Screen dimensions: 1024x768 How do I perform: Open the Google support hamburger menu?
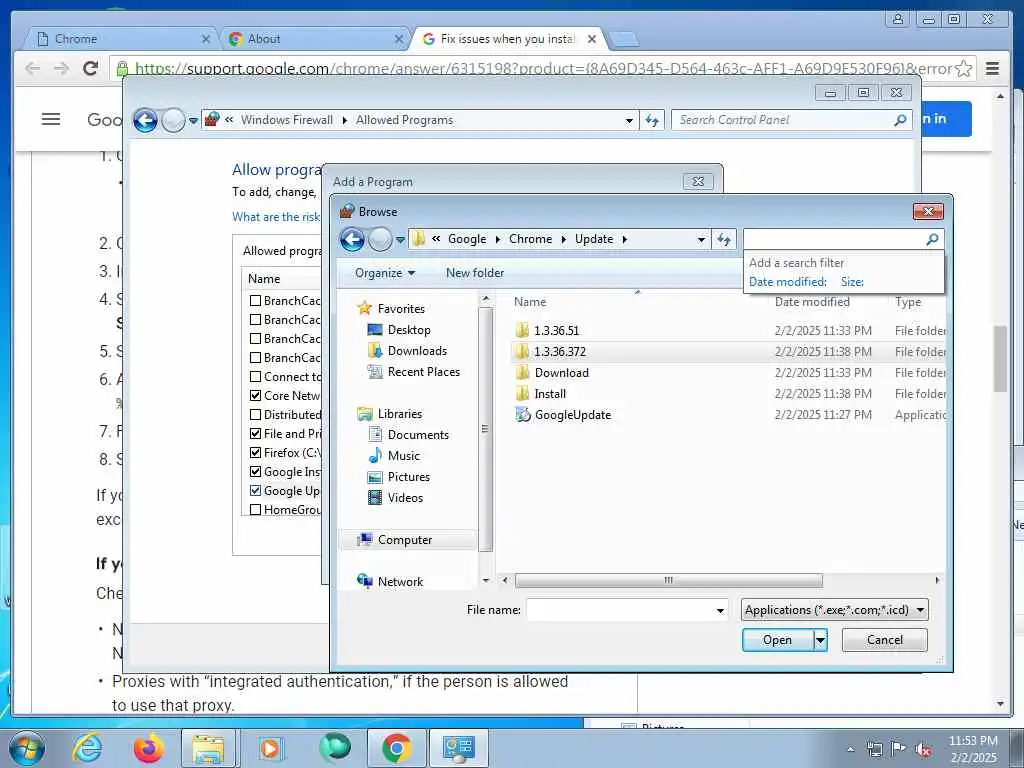click(x=51, y=119)
